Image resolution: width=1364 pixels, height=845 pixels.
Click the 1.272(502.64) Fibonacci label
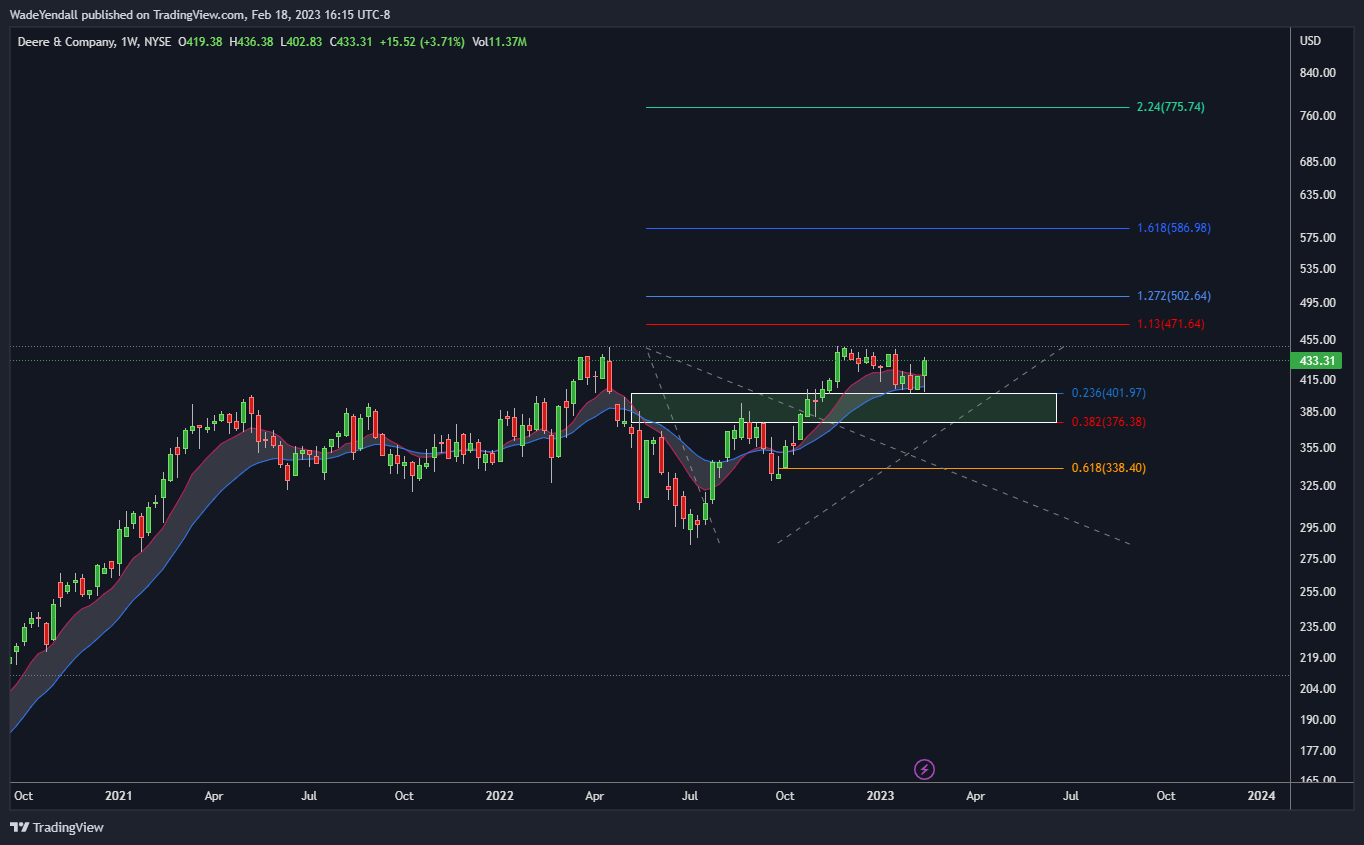coord(1173,296)
